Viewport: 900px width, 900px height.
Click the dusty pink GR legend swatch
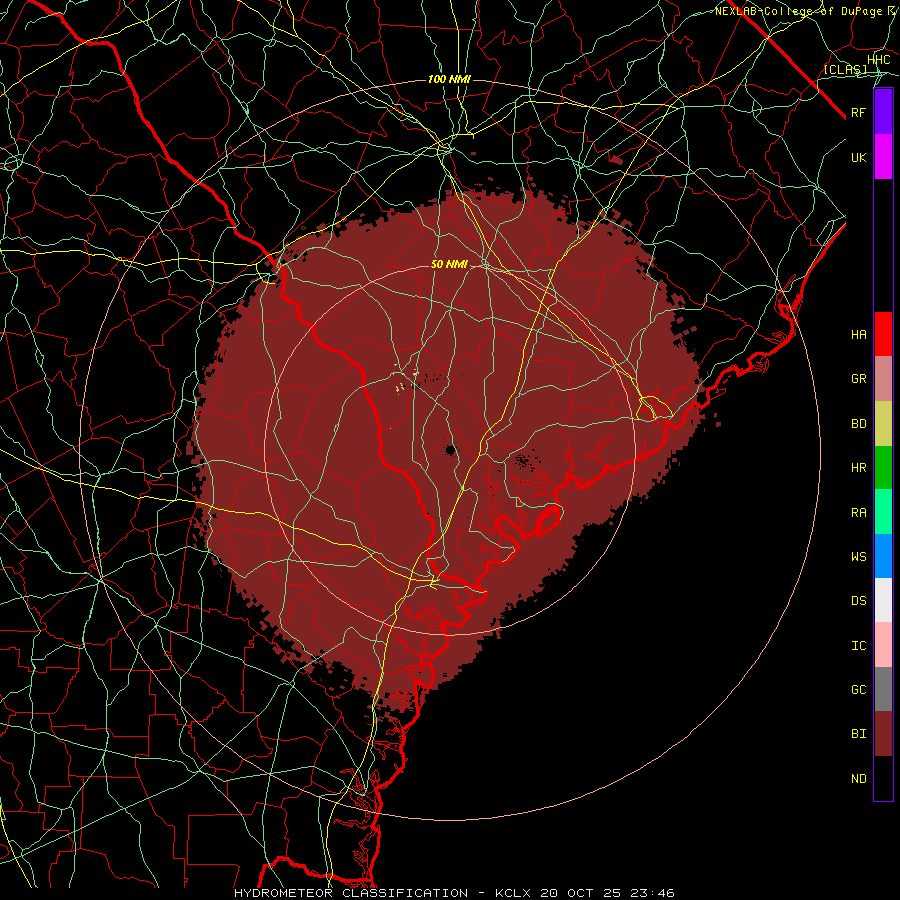(x=883, y=379)
